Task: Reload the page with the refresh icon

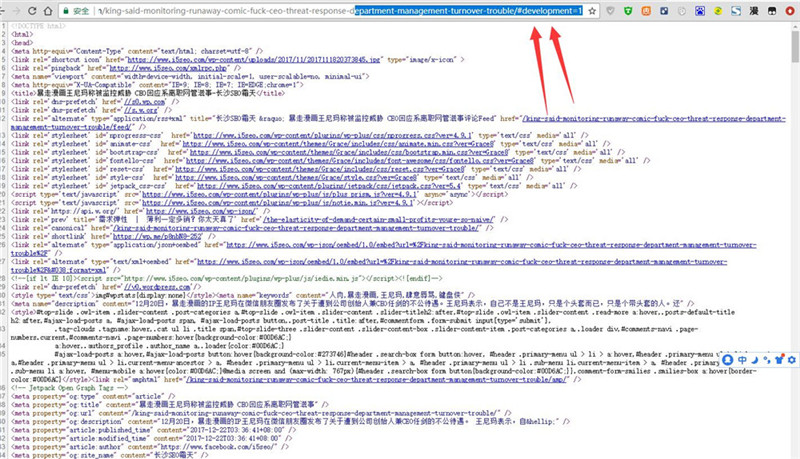Action: [32, 11]
